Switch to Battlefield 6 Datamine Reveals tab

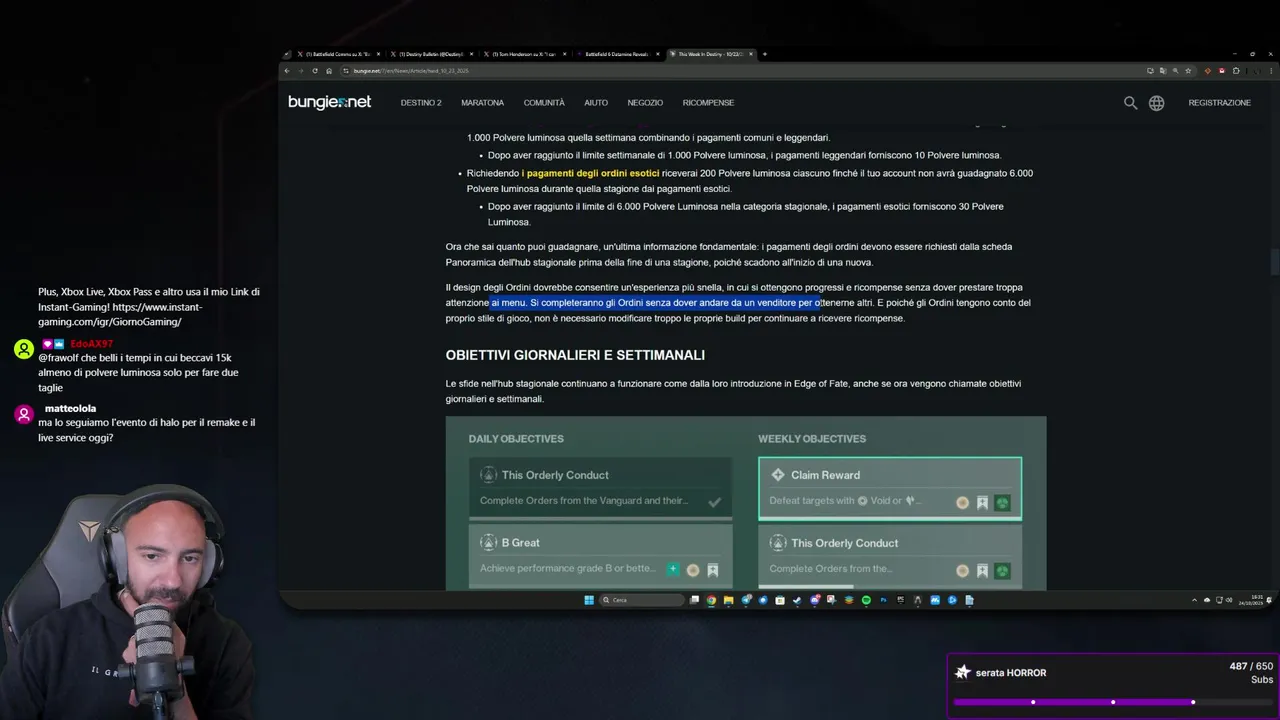point(615,54)
